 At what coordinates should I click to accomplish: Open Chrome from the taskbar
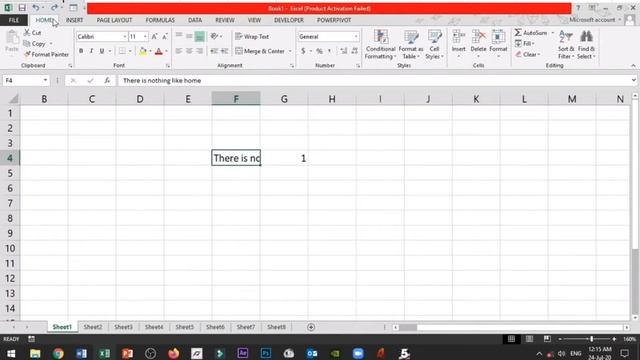[x=58, y=353]
